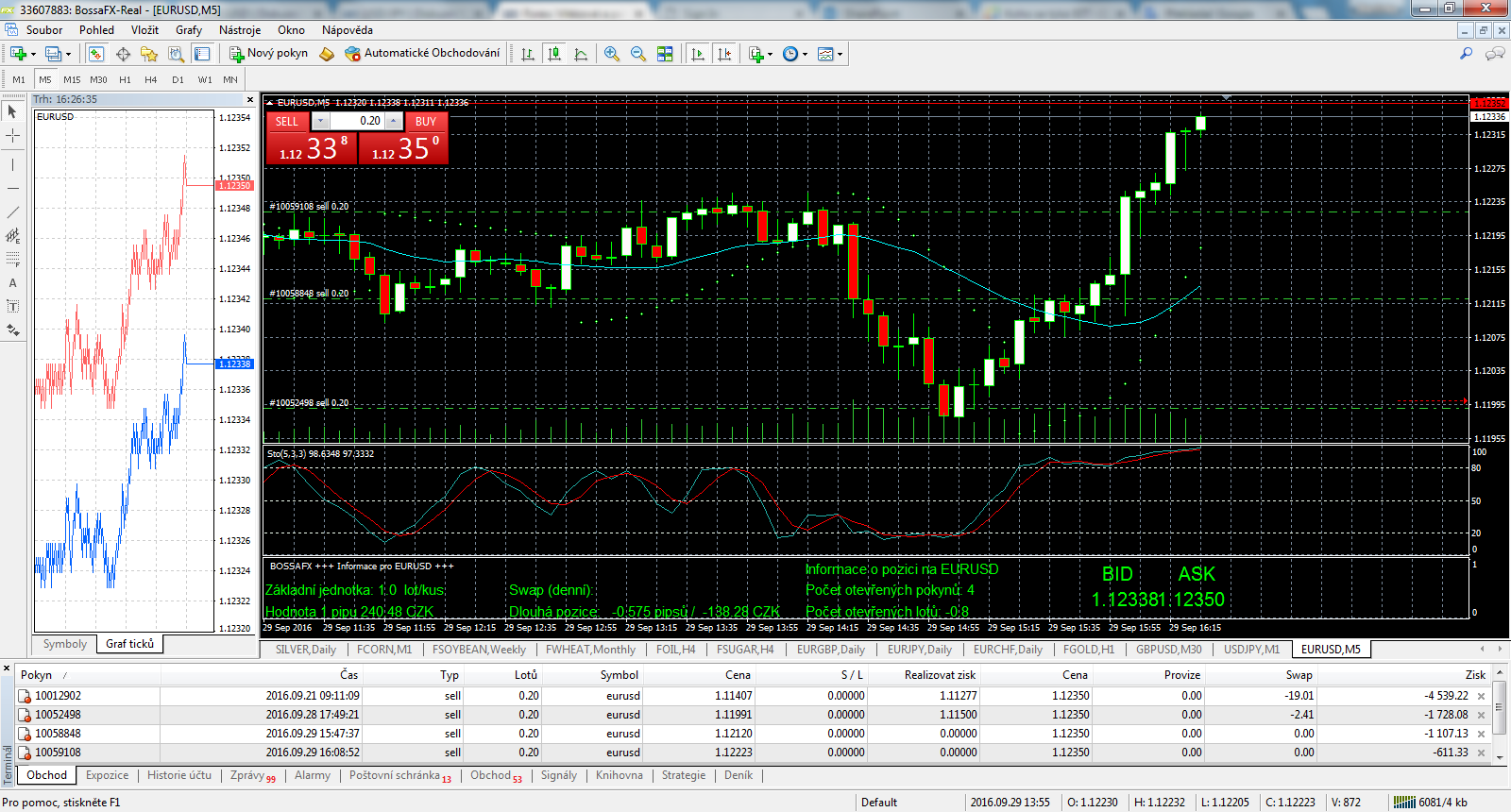The width and height of the screenshot is (1511, 812).
Task: Draw a trendline with the diagonal line tool
Action: point(13,211)
